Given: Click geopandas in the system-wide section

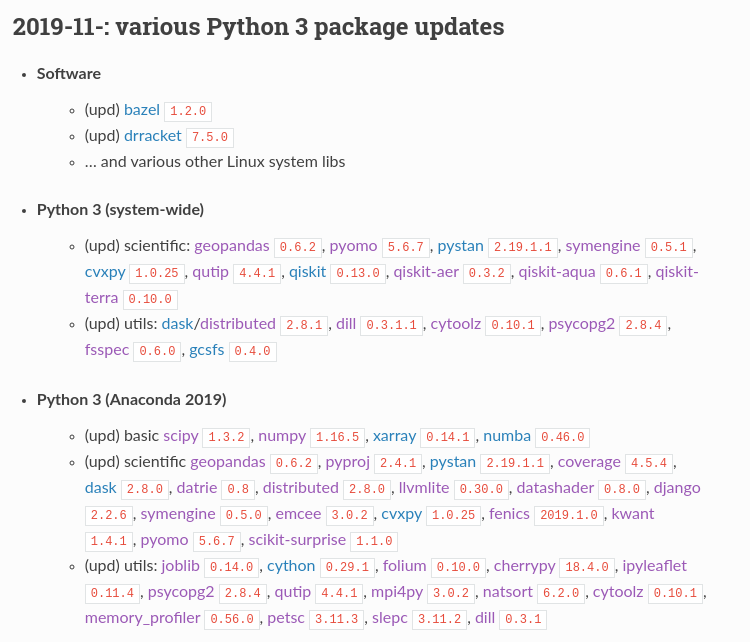Looking at the screenshot, I should [232, 246].
